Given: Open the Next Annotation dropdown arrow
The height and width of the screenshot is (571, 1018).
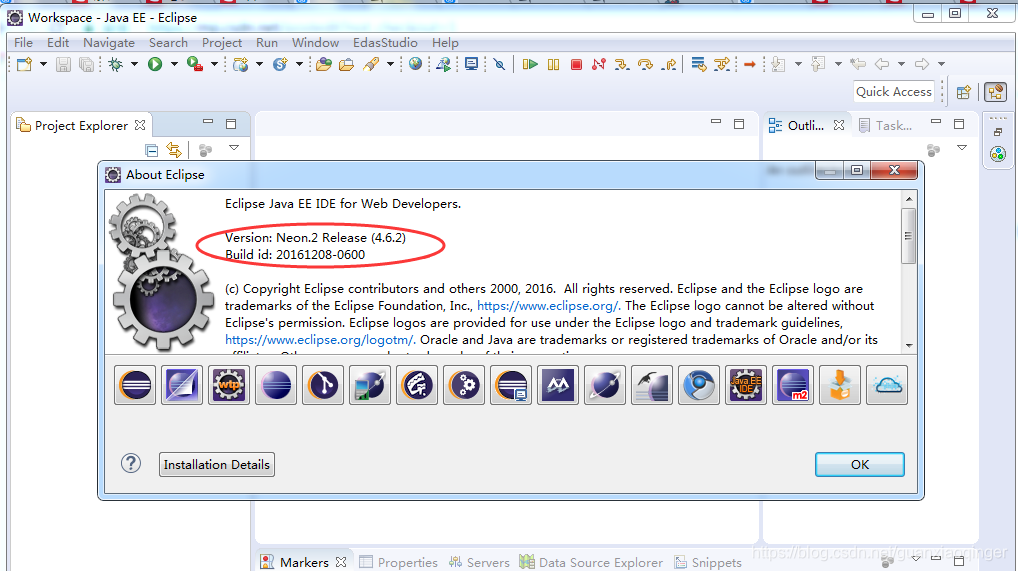Looking at the screenshot, I should pos(798,64).
